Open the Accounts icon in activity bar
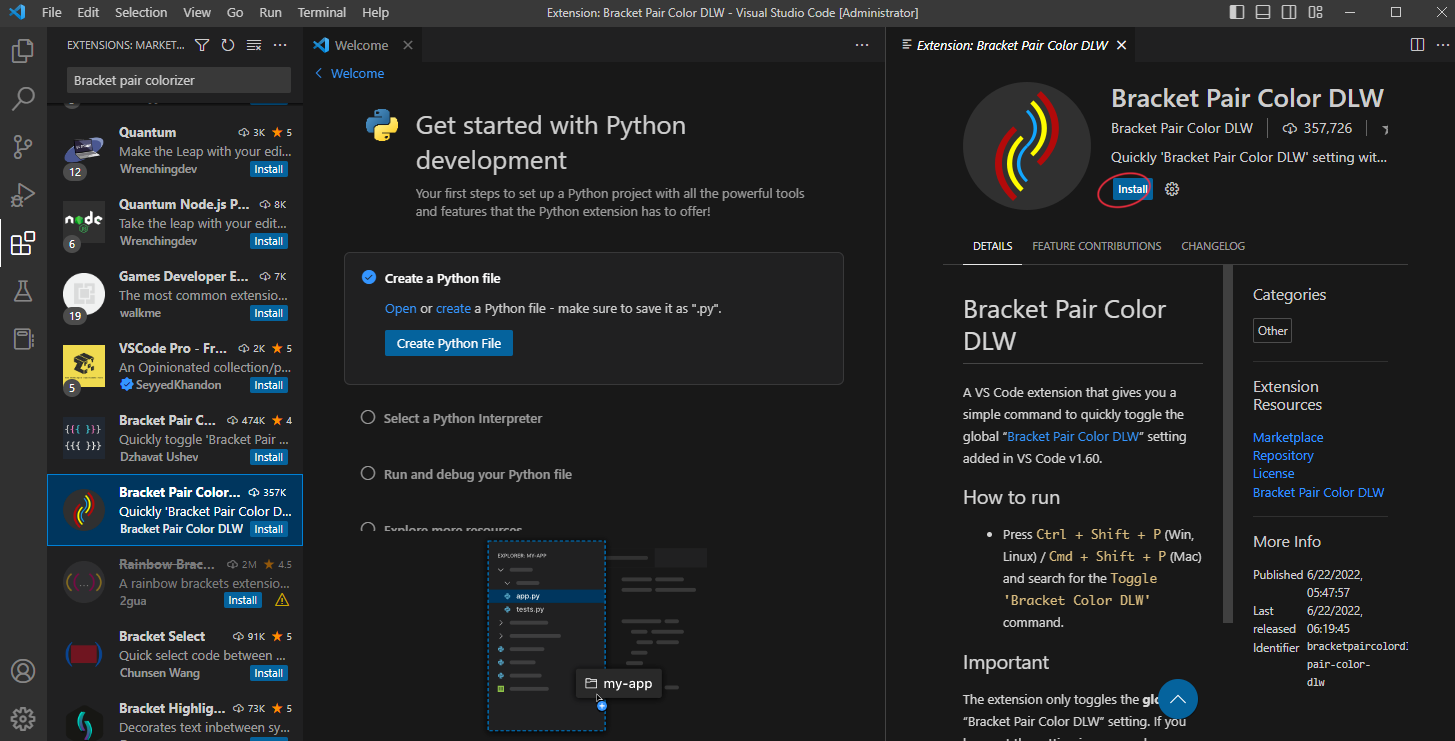Screen dimensions: 1455x741 tap(22, 671)
